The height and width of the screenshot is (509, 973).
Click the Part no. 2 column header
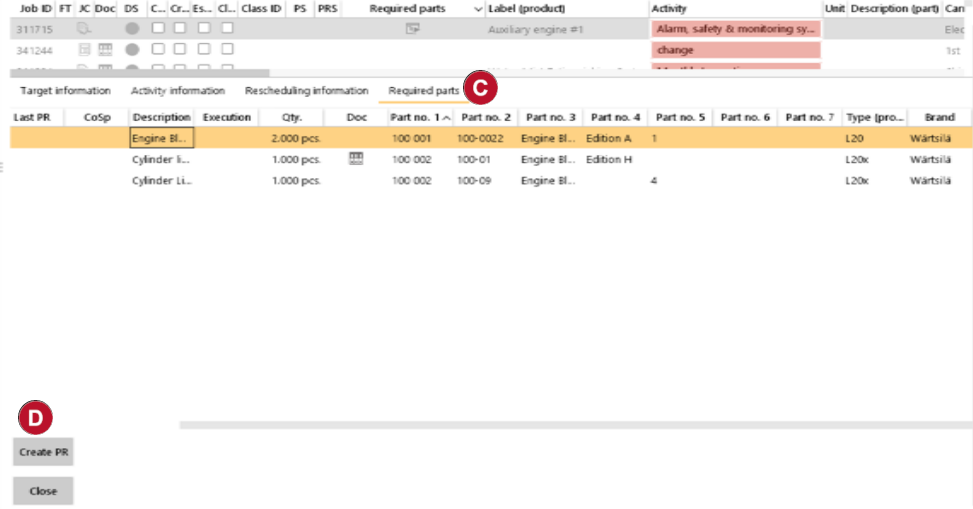pos(486,117)
